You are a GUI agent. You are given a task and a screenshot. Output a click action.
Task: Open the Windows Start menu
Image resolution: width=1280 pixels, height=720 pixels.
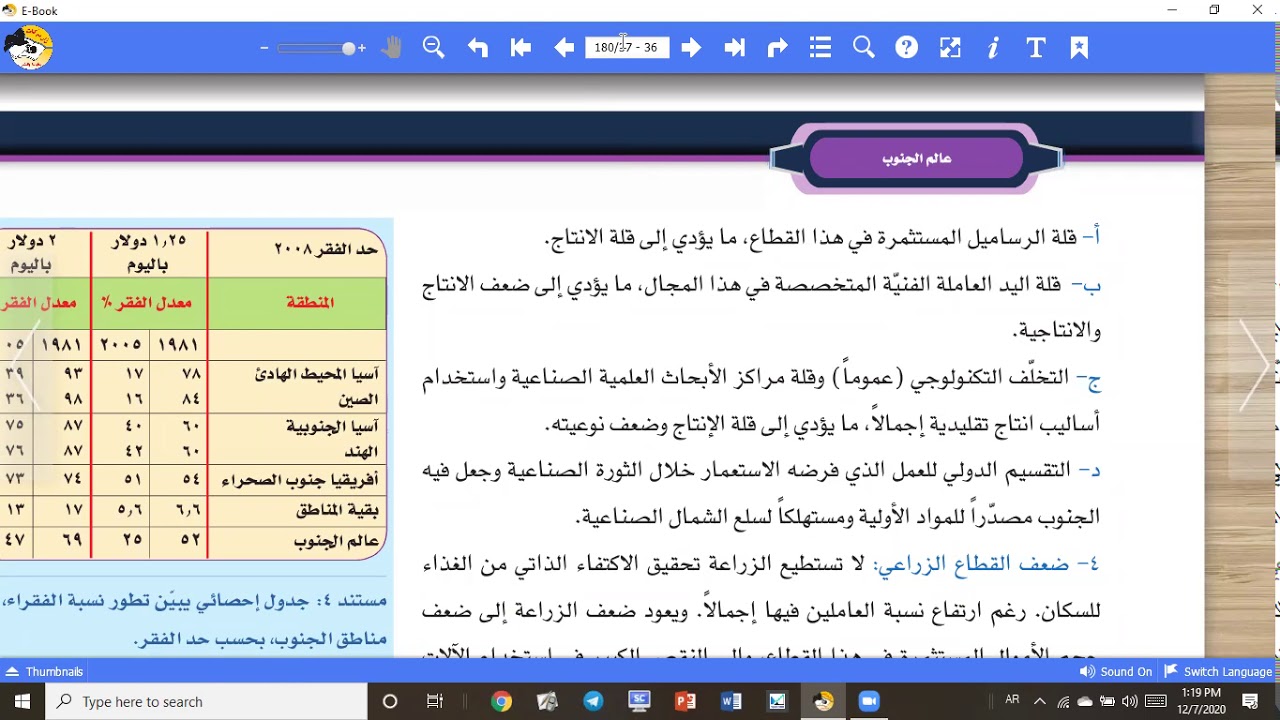tap(22, 701)
